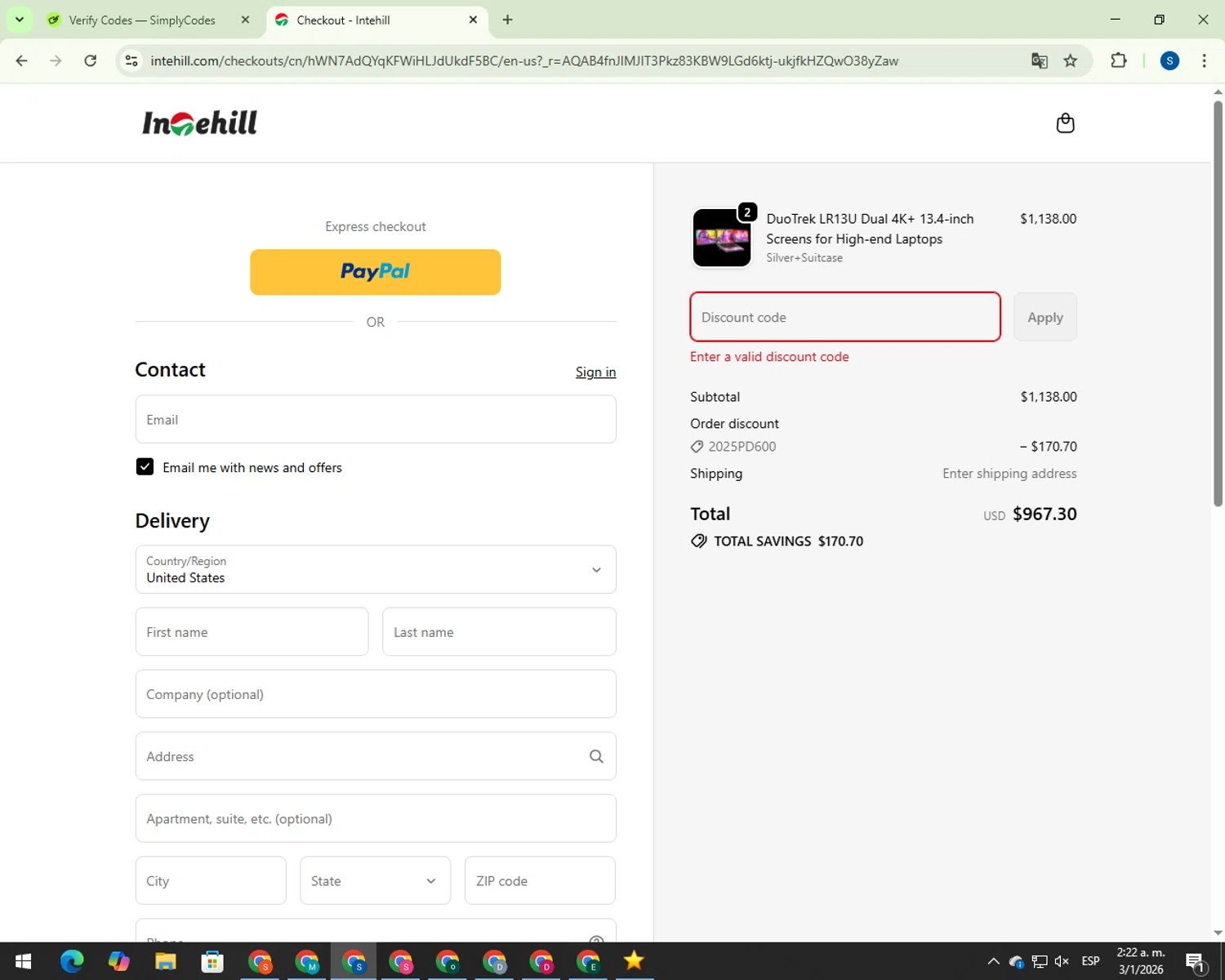The image size is (1225, 980).
Task: Click the Subtotal $1,138.00 value
Action: [1049, 397]
